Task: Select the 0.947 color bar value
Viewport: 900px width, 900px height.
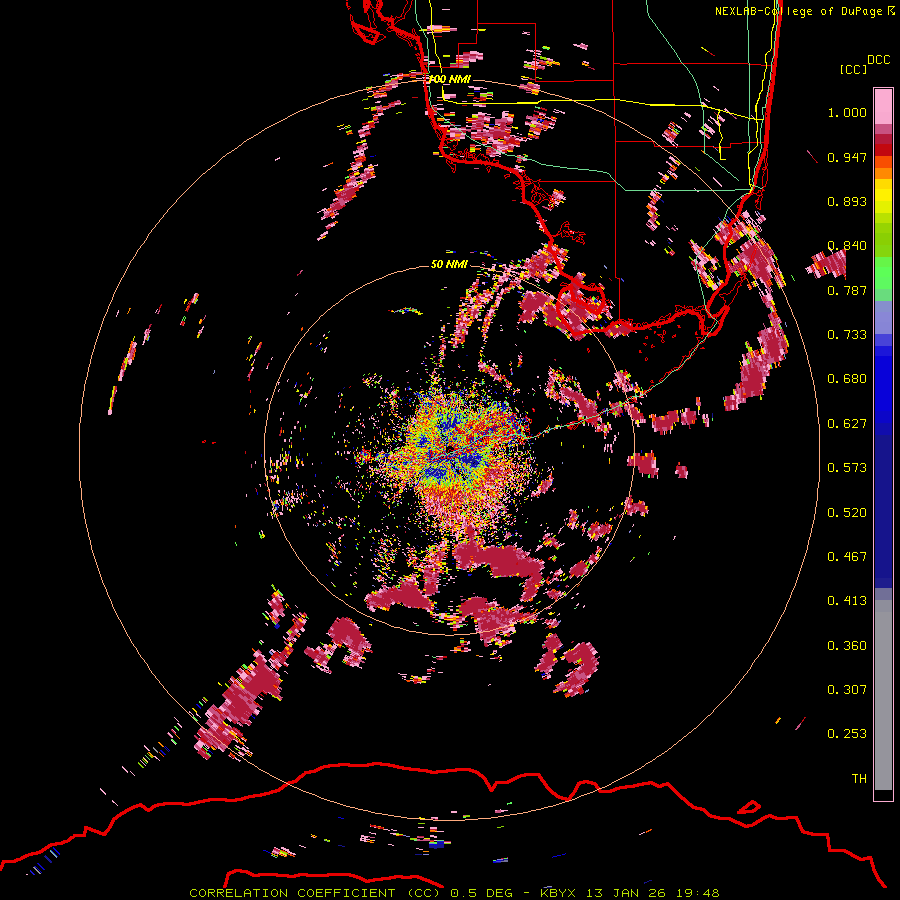Action: click(x=847, y=157)
